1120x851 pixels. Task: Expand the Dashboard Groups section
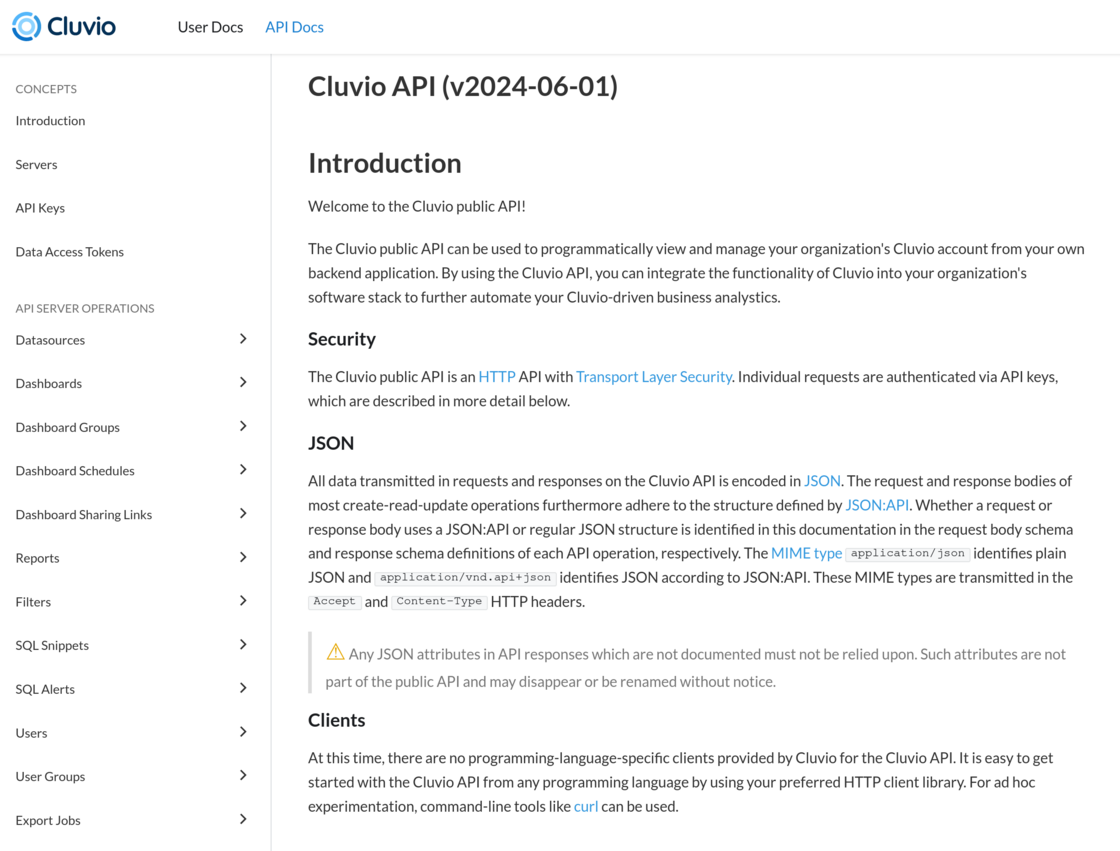242,426
